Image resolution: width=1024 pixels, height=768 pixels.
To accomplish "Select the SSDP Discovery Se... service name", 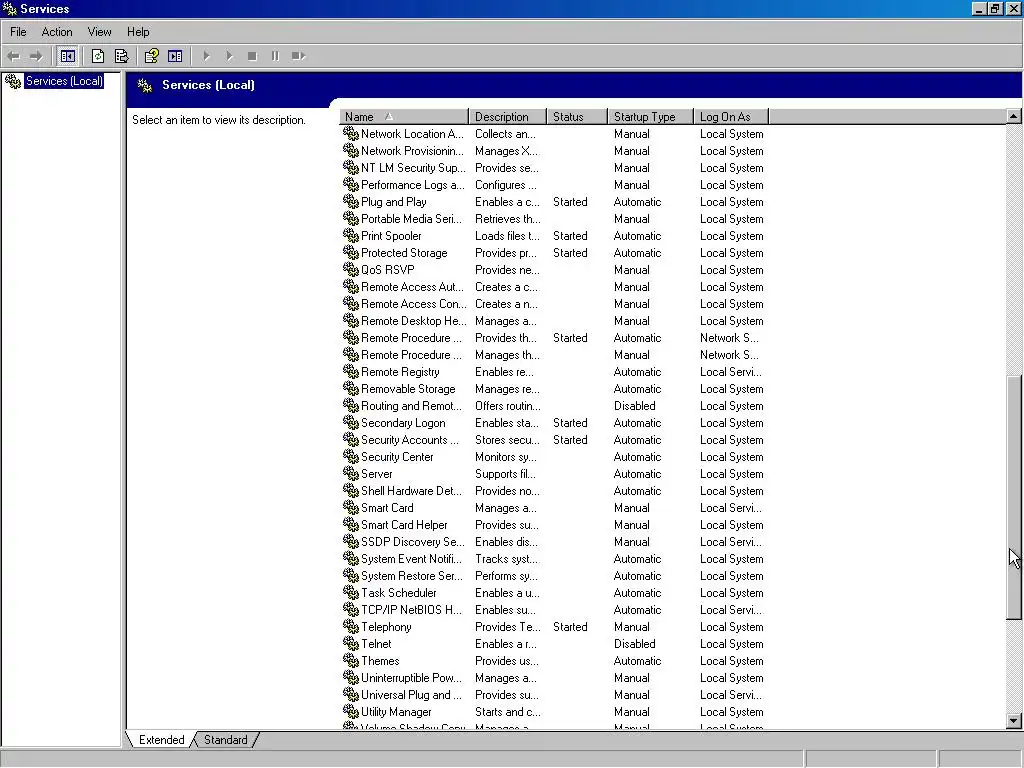I will pyautogui.click(x=413, y=541).
